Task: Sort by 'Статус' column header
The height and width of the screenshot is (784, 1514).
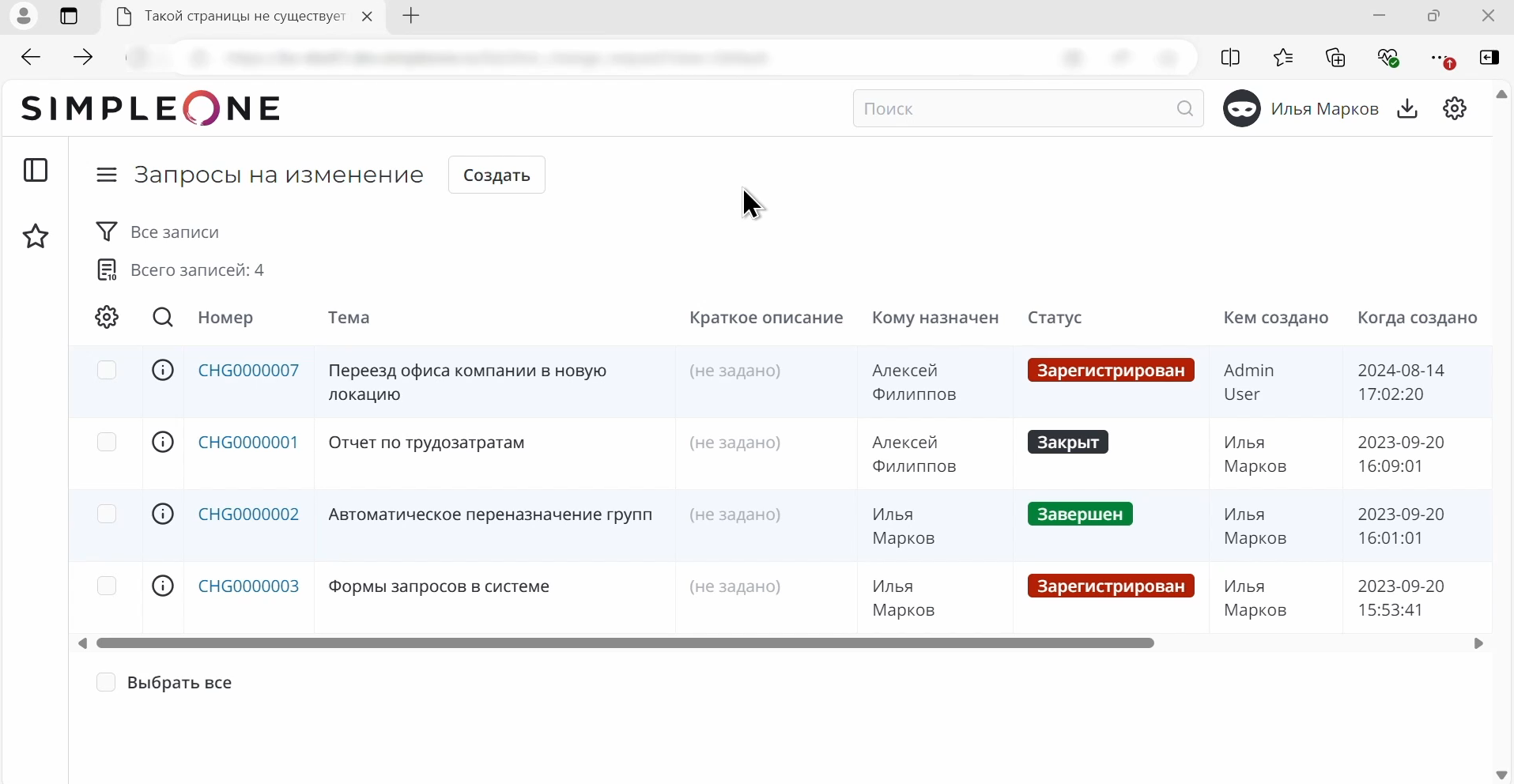Action: (1055, 318)
